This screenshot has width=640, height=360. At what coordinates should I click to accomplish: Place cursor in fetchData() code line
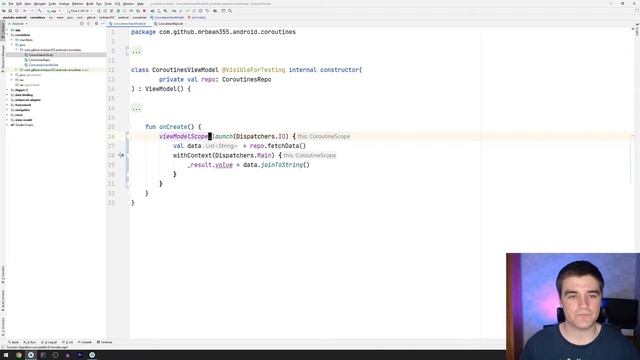click(x=239, y=146)
